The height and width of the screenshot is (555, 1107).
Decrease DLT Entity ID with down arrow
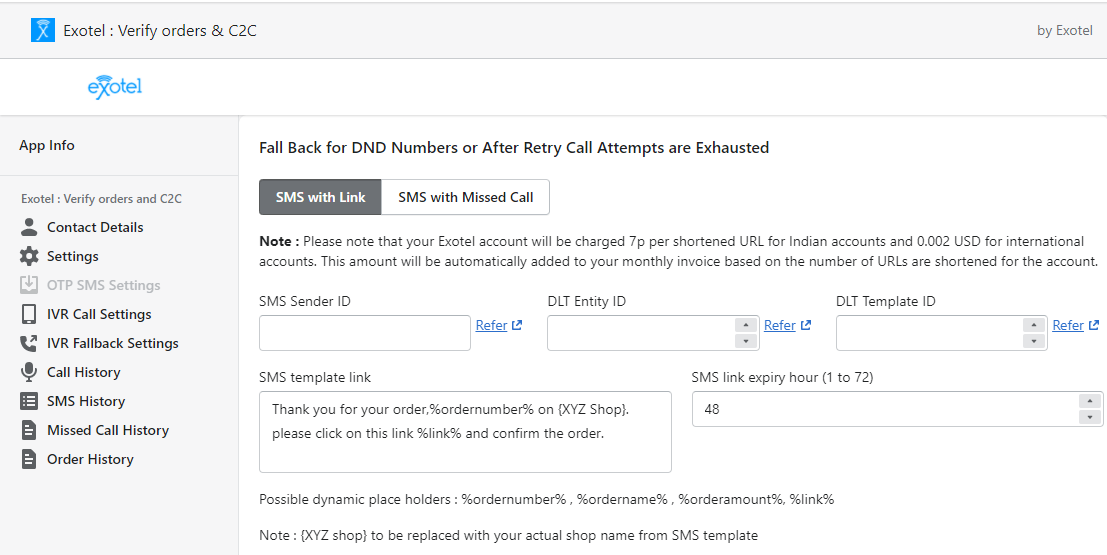pyautogui.click(x=746, y=341)
